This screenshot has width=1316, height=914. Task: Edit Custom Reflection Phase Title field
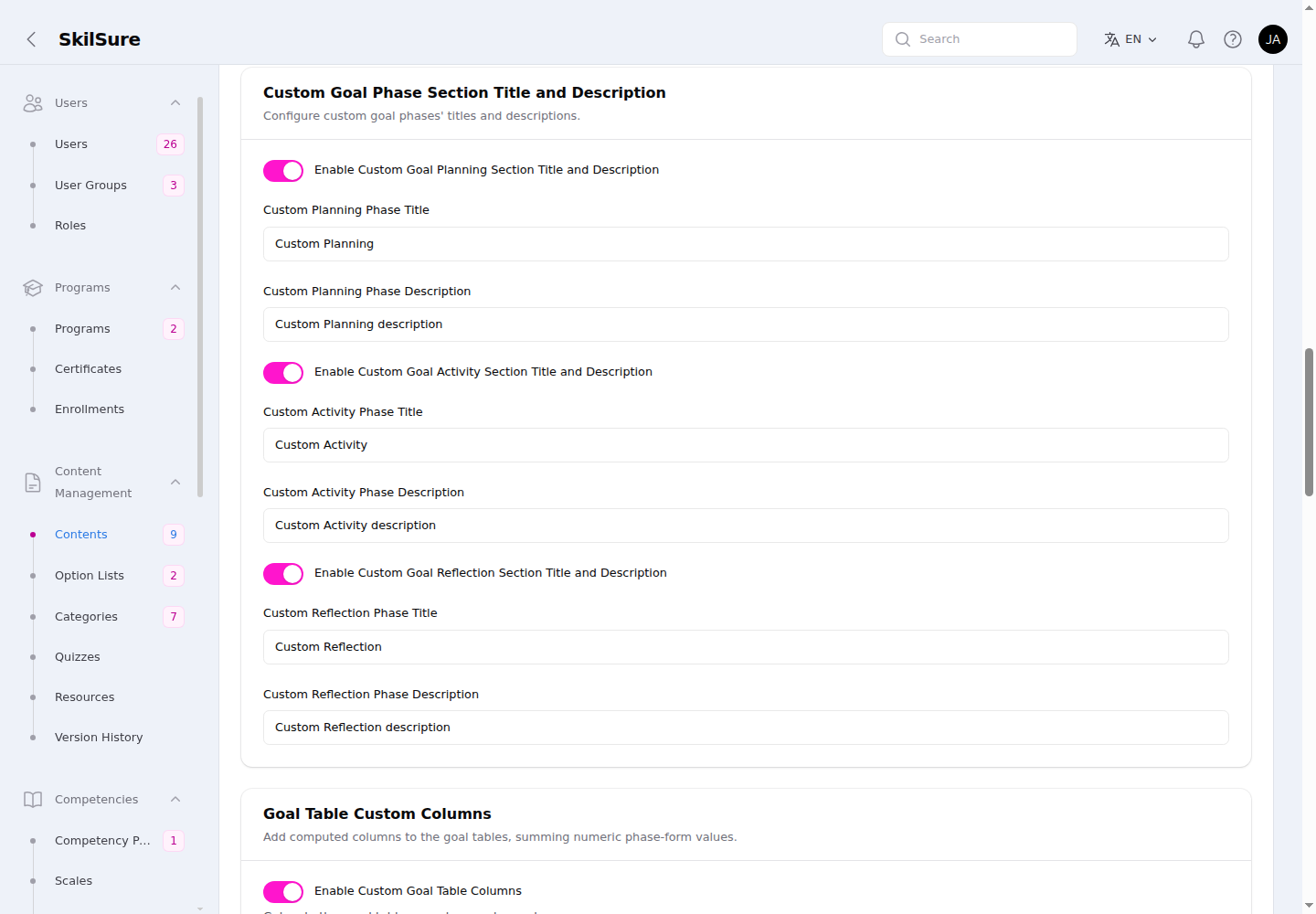pyautogui.click(x=746, y=647)
